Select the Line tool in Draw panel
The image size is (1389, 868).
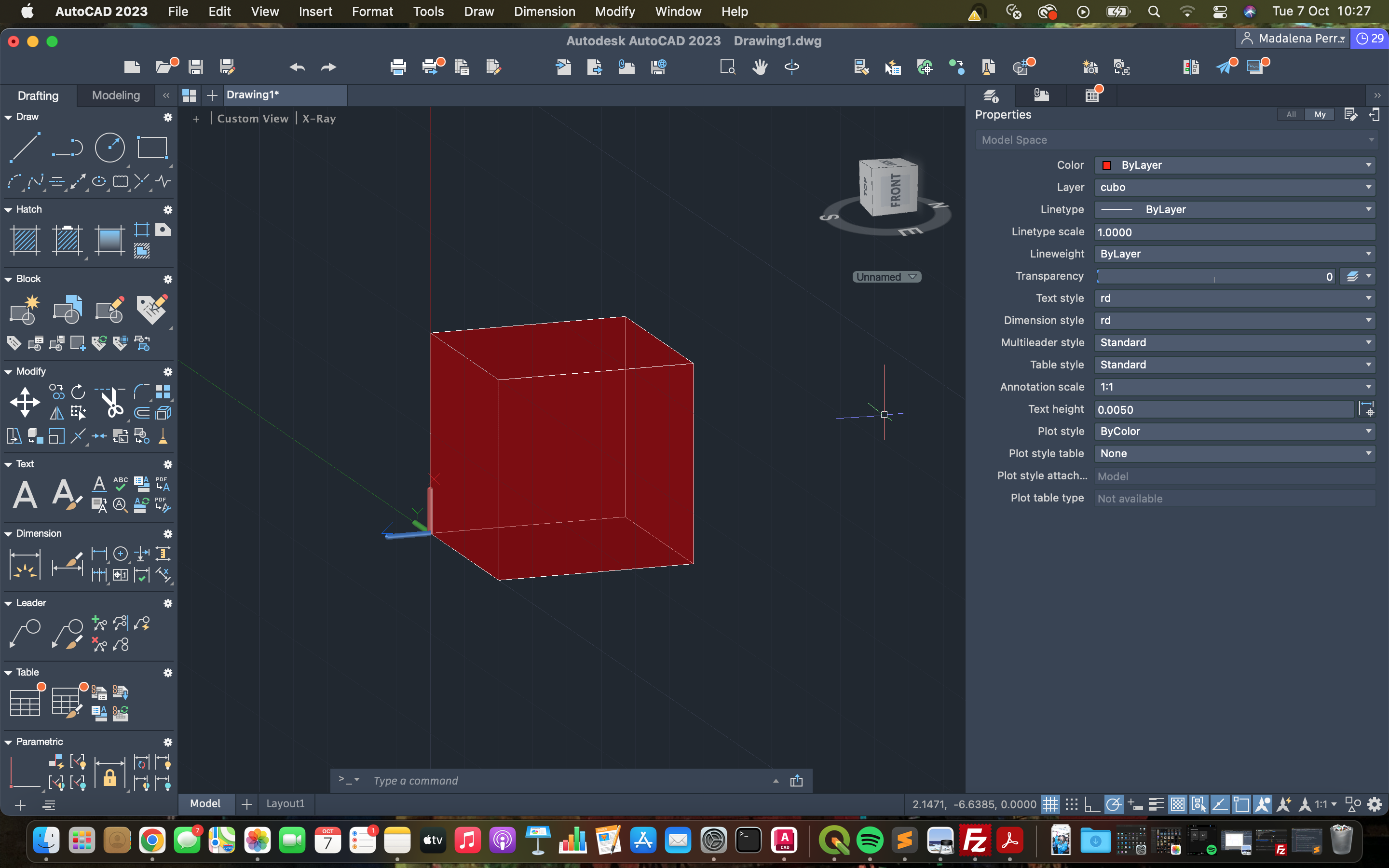click(25, 147)
